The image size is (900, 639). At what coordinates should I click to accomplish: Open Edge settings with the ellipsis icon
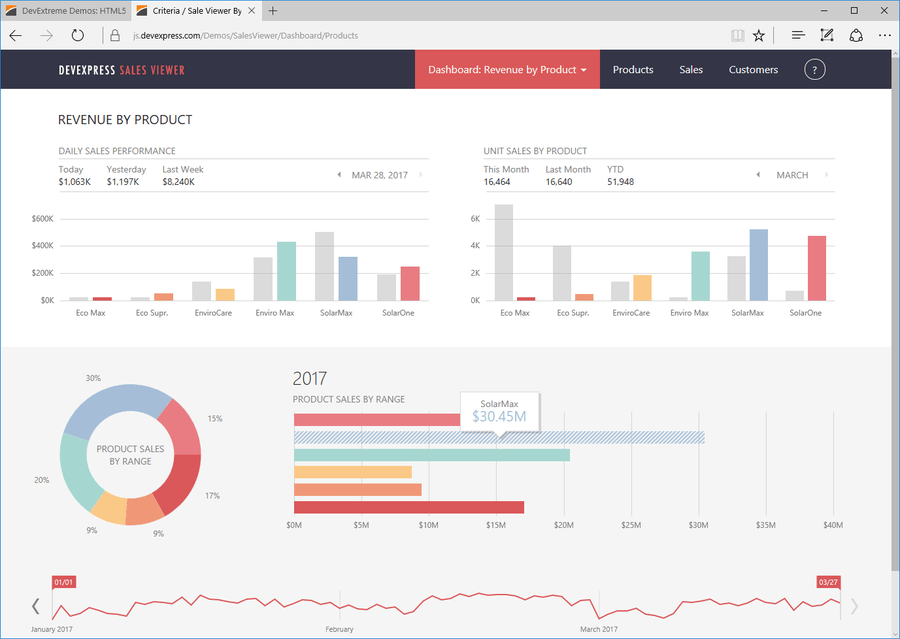(884, 34)
